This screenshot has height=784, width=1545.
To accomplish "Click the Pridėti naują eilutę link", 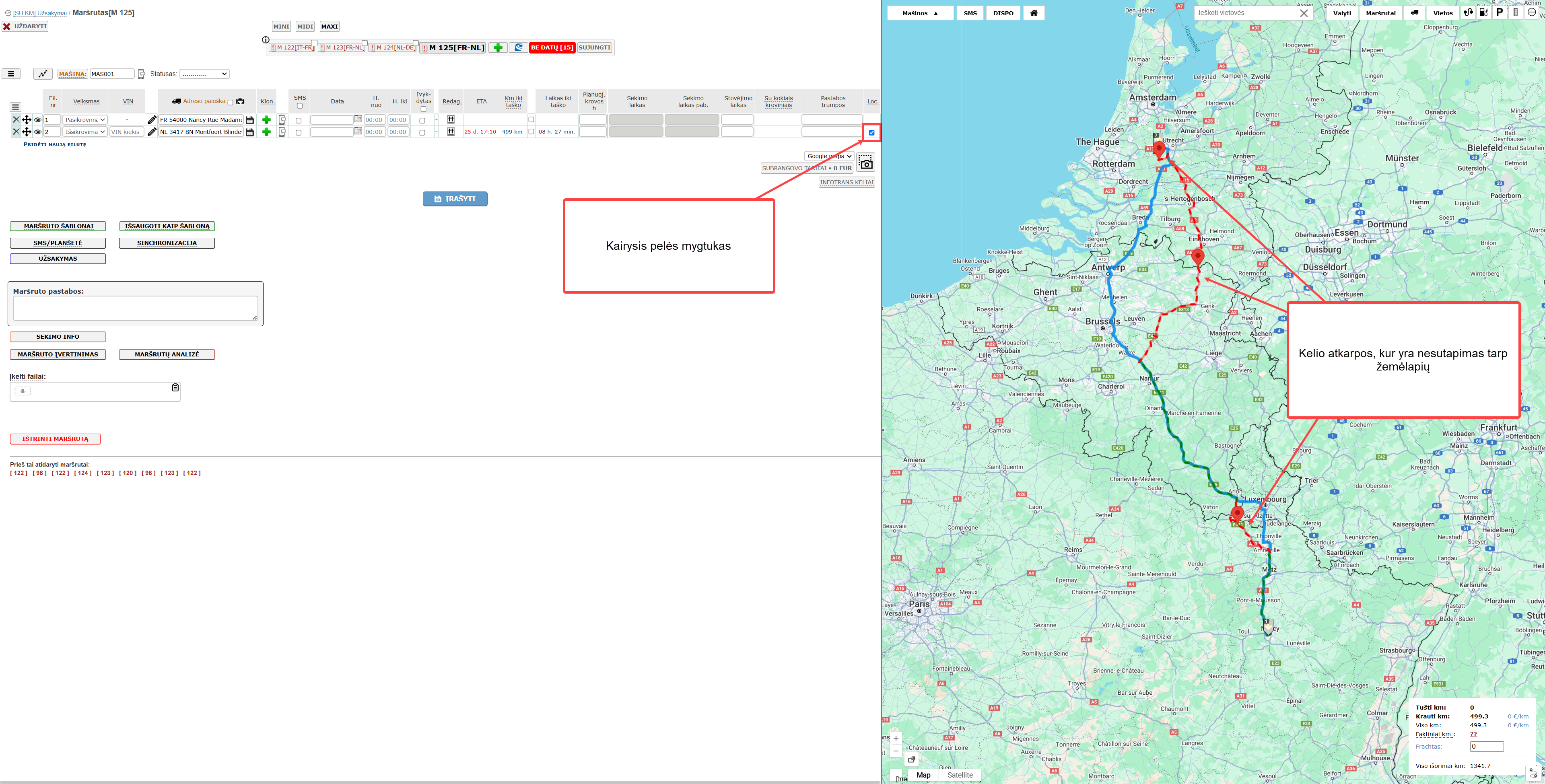I will pyautogui.click(x=55, y=144).
